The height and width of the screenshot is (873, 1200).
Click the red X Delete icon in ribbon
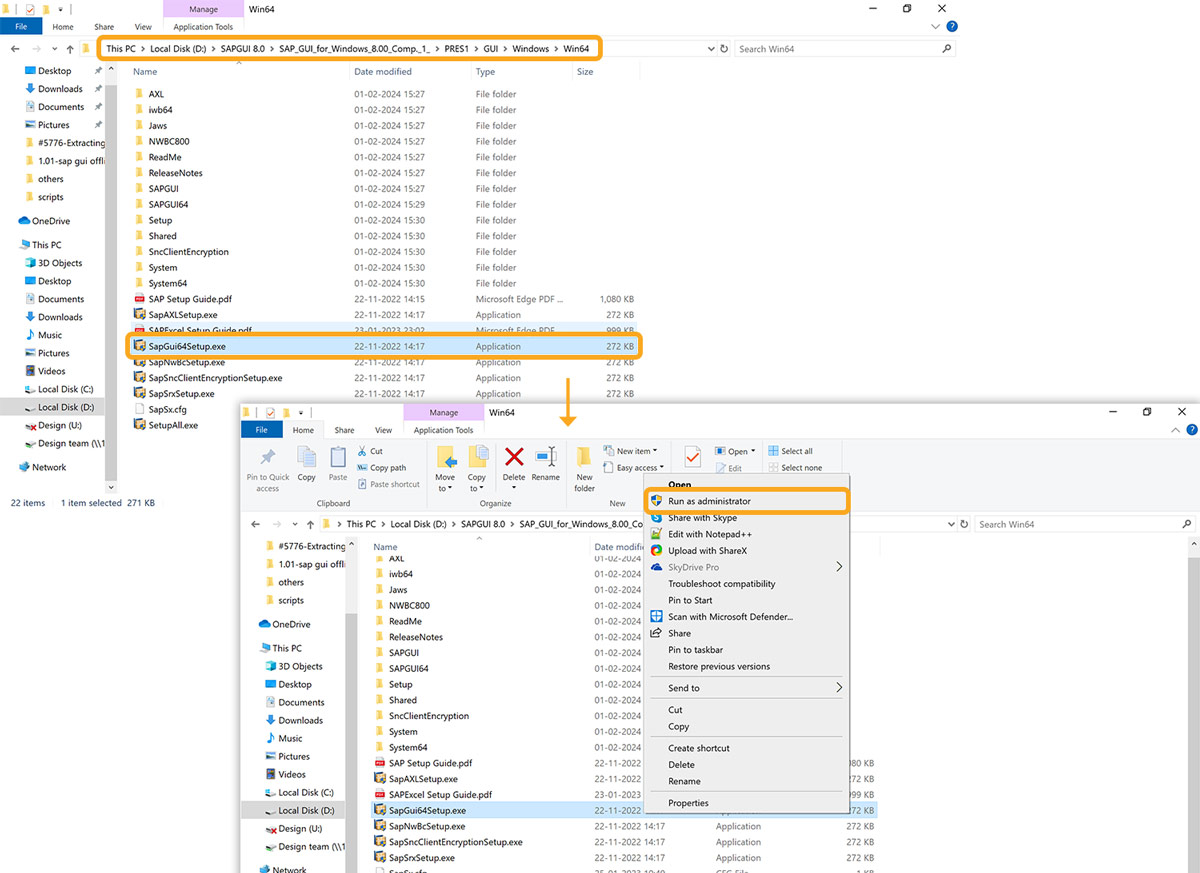pos(514,458)
